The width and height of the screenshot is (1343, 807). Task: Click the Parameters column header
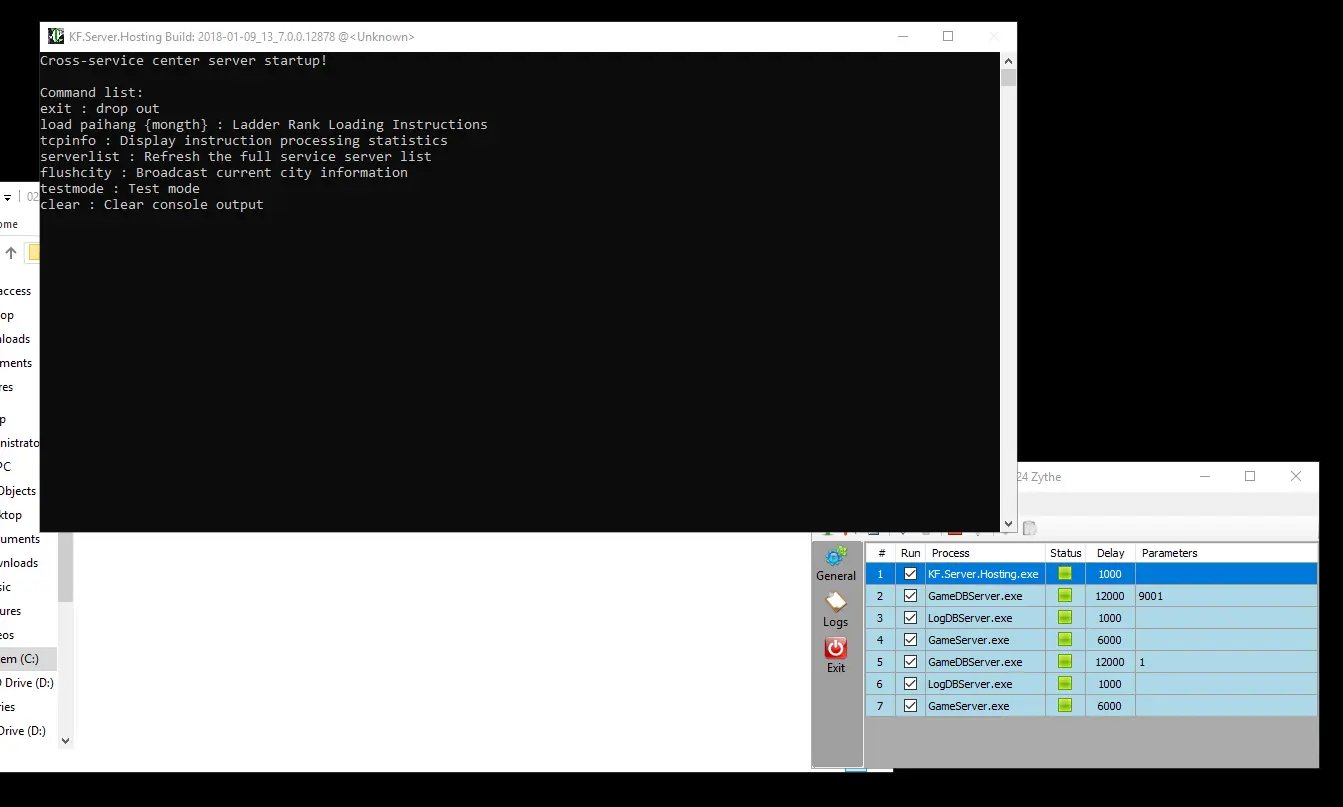tap(1226, 553)
